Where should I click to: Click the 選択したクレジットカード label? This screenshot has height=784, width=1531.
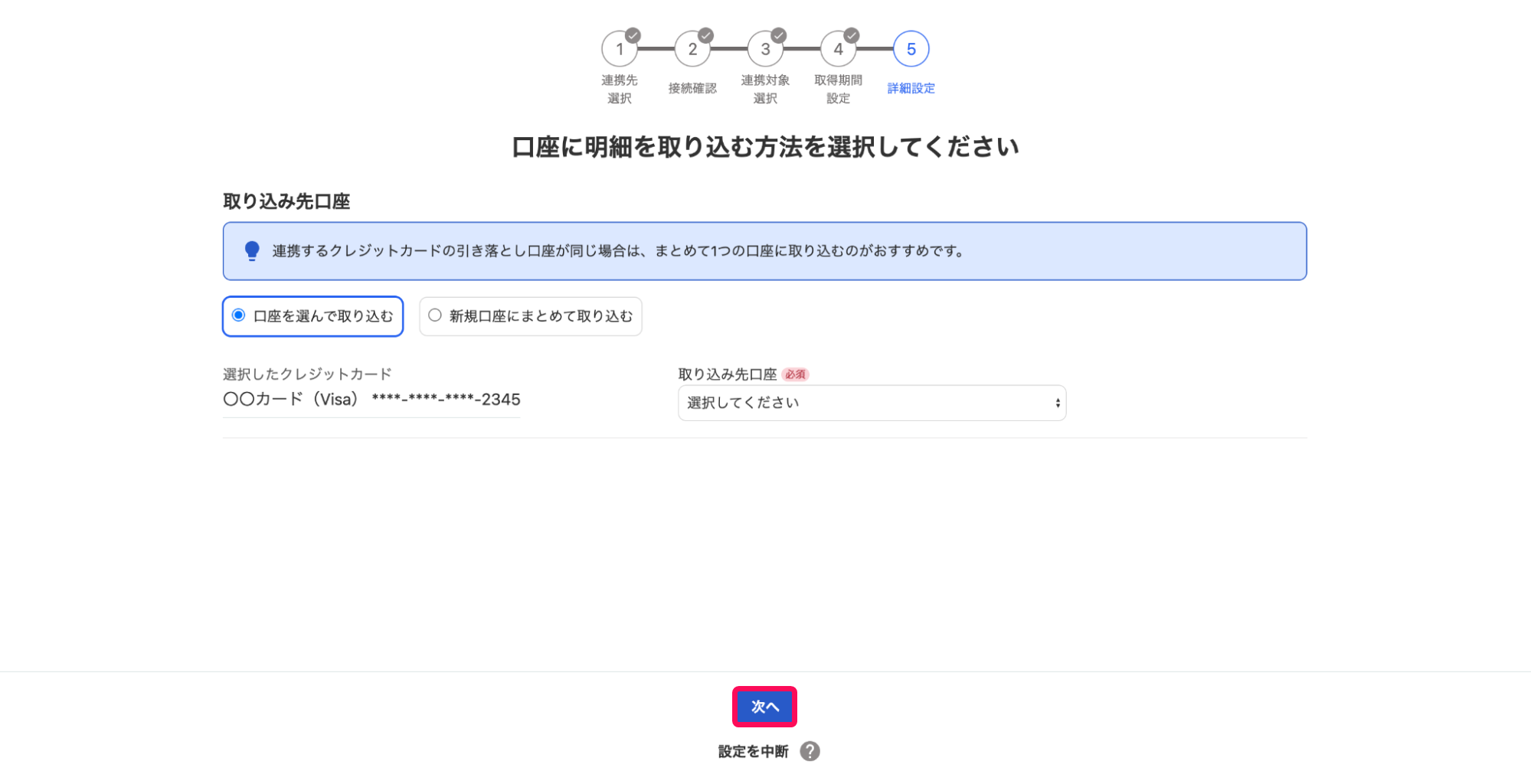[307, 374]
